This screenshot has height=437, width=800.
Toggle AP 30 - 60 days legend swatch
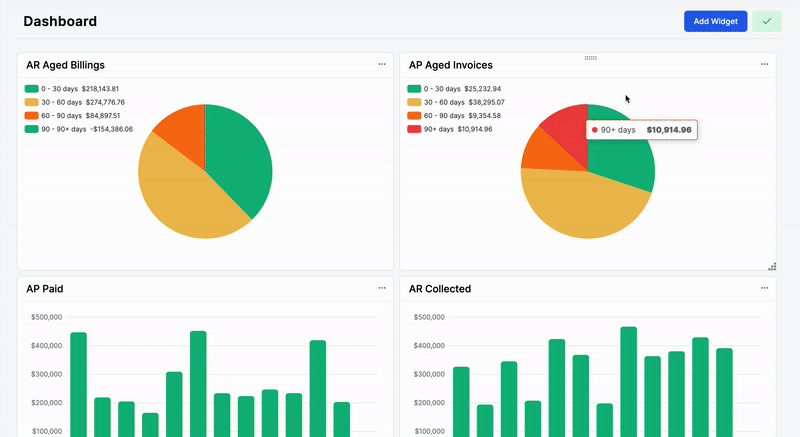[x=414, y=102]
